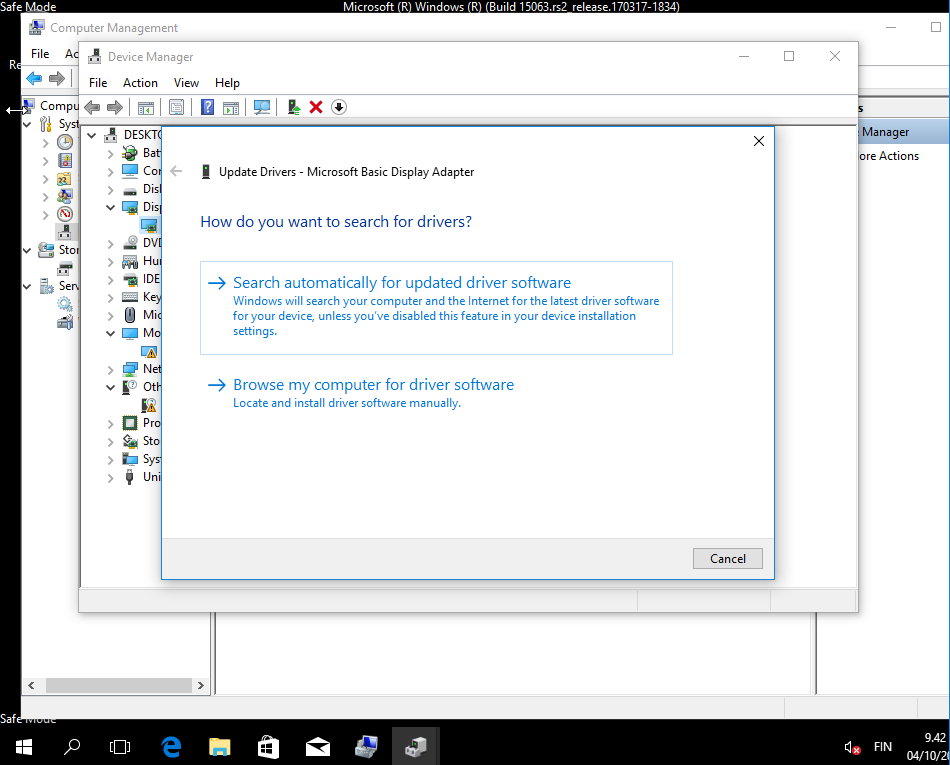Collapse the Display adapters node
Viewport: 950px width, 765px height.
point(110,207)
